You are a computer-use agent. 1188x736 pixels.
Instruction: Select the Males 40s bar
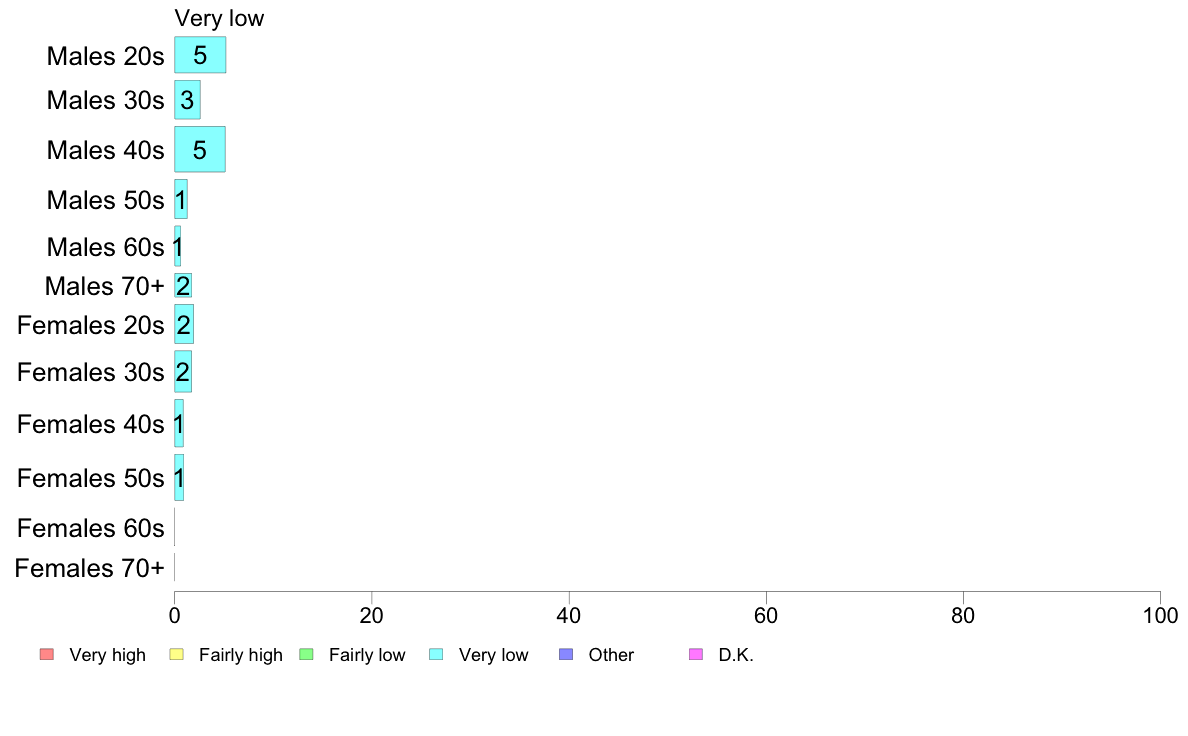click(200, 149)
